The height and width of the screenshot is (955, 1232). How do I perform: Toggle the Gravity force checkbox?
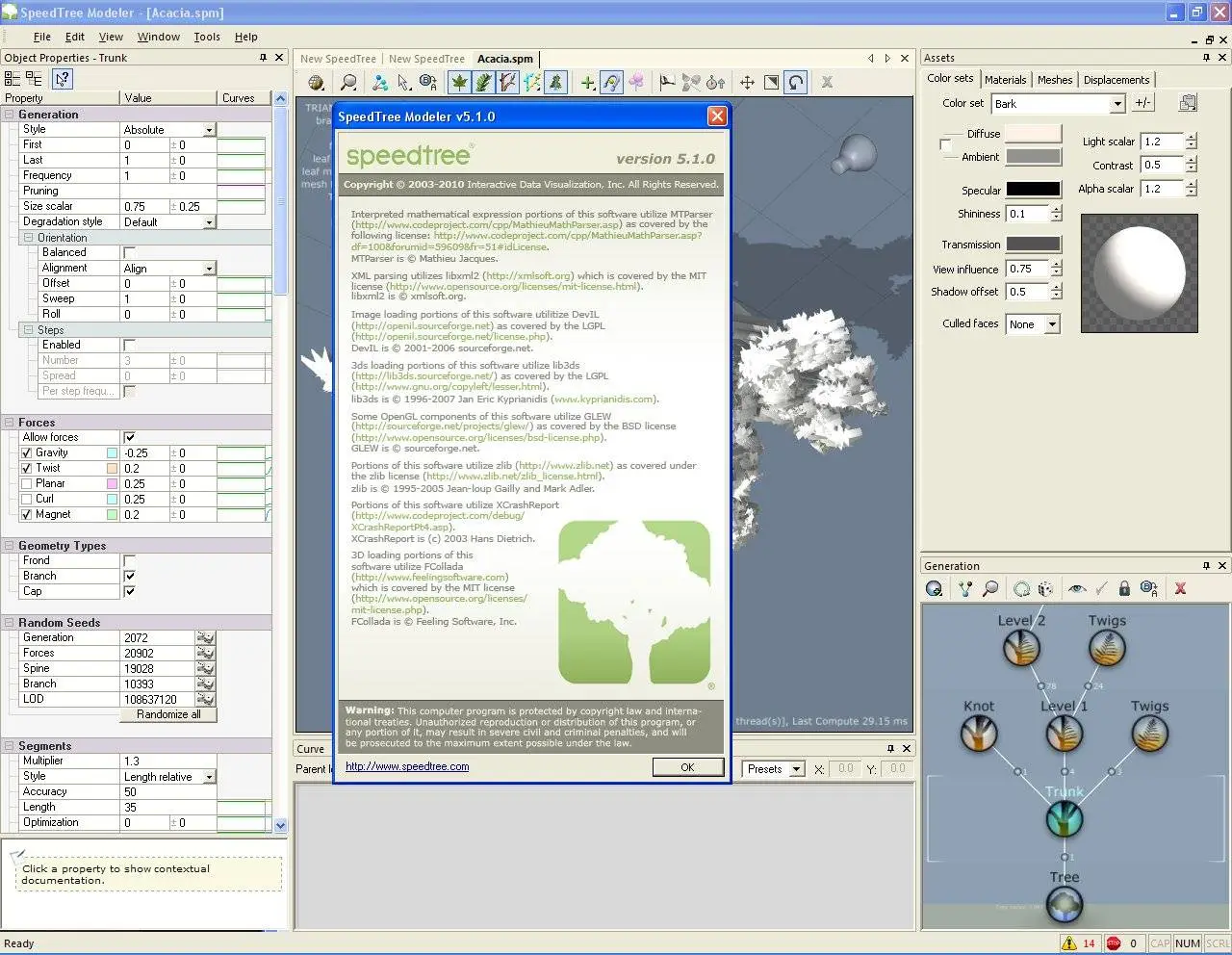pos(27,452)
